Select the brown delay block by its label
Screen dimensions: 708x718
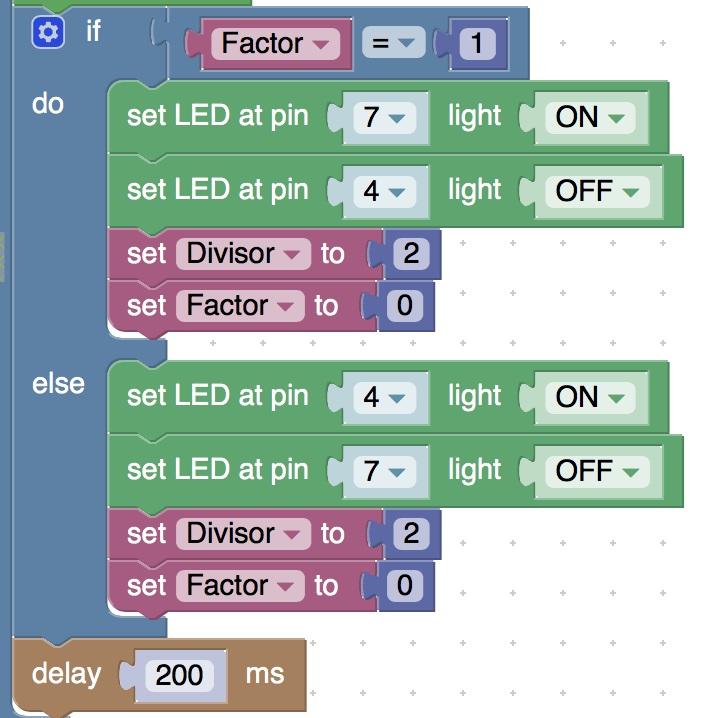[66, 674]
